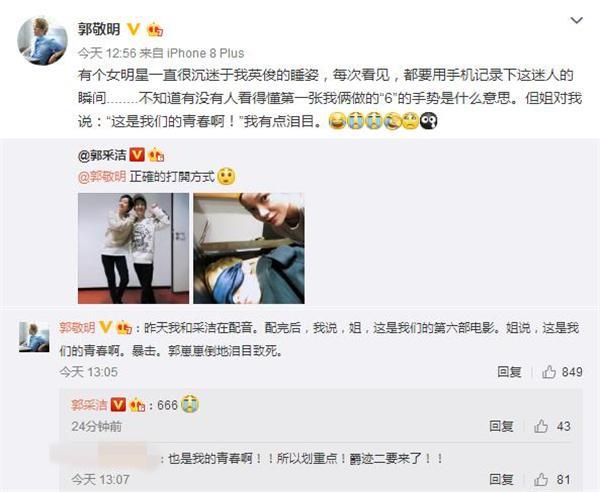Like the comment with 81 likes
Image resolution: width=600 pixels, height=492 pixels.
click(x=552, y=479)
